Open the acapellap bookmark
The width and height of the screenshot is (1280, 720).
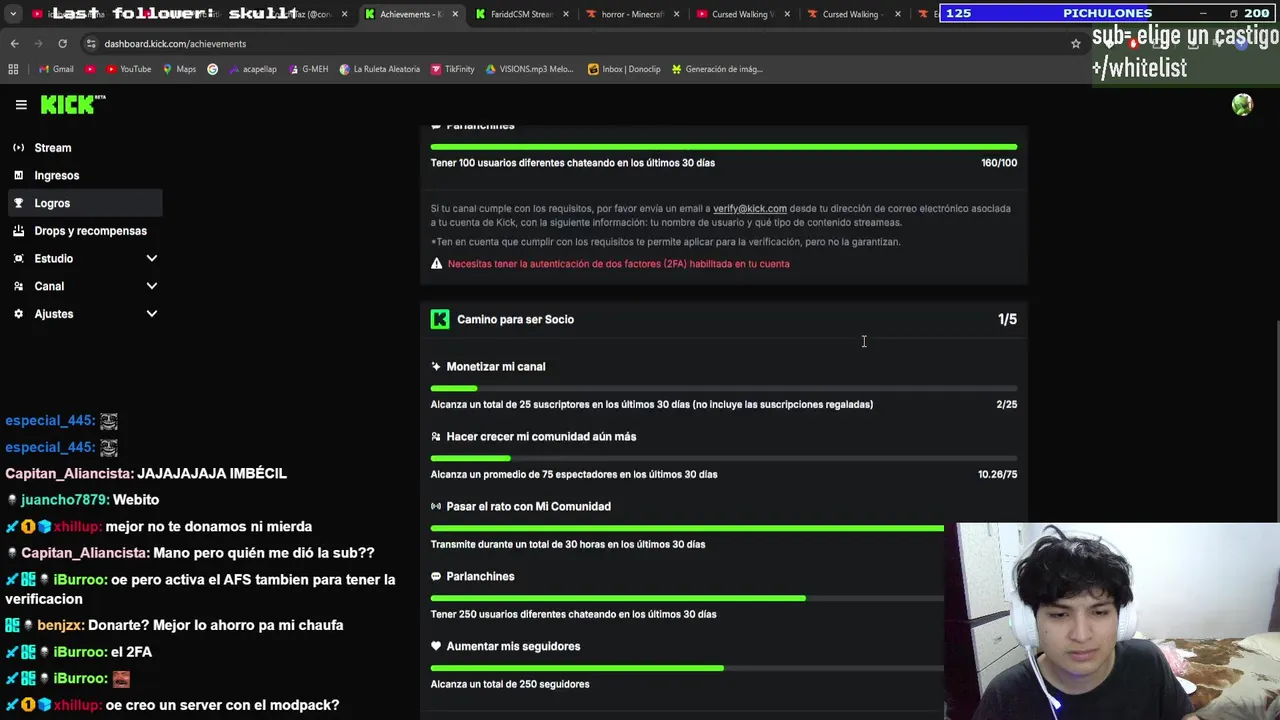click(252, 69)
